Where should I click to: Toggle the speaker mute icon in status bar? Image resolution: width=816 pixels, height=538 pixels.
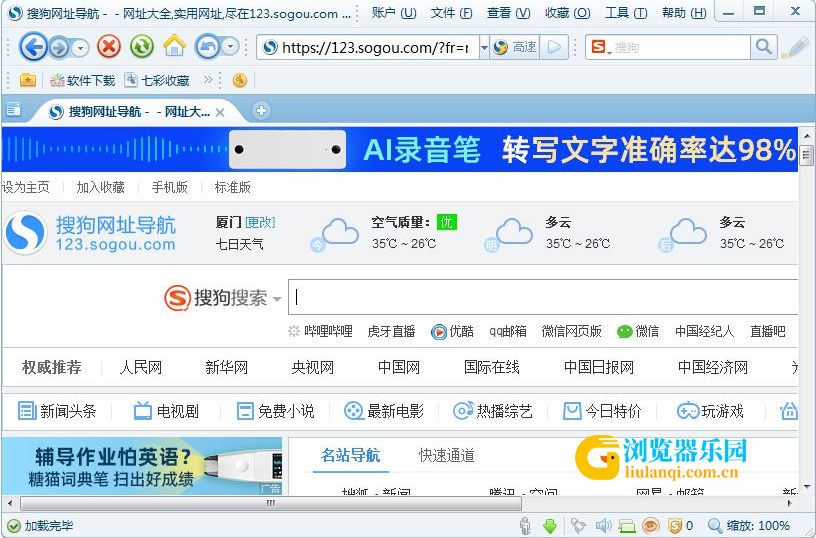click(603, 526)
